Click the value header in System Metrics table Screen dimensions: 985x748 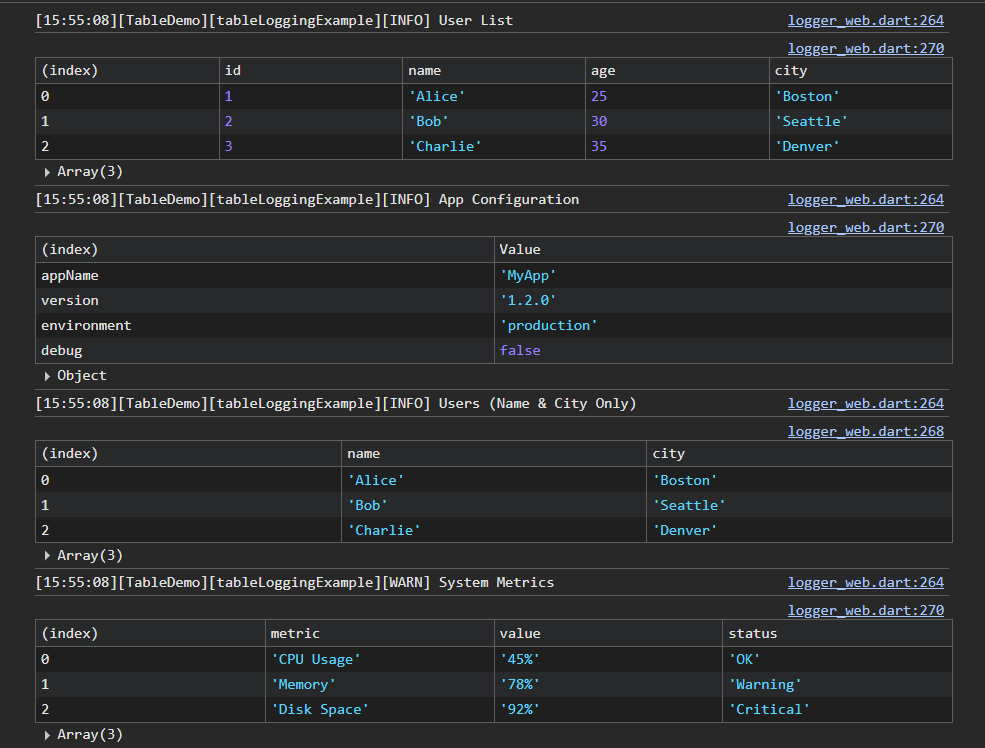[x=608, y=633]
